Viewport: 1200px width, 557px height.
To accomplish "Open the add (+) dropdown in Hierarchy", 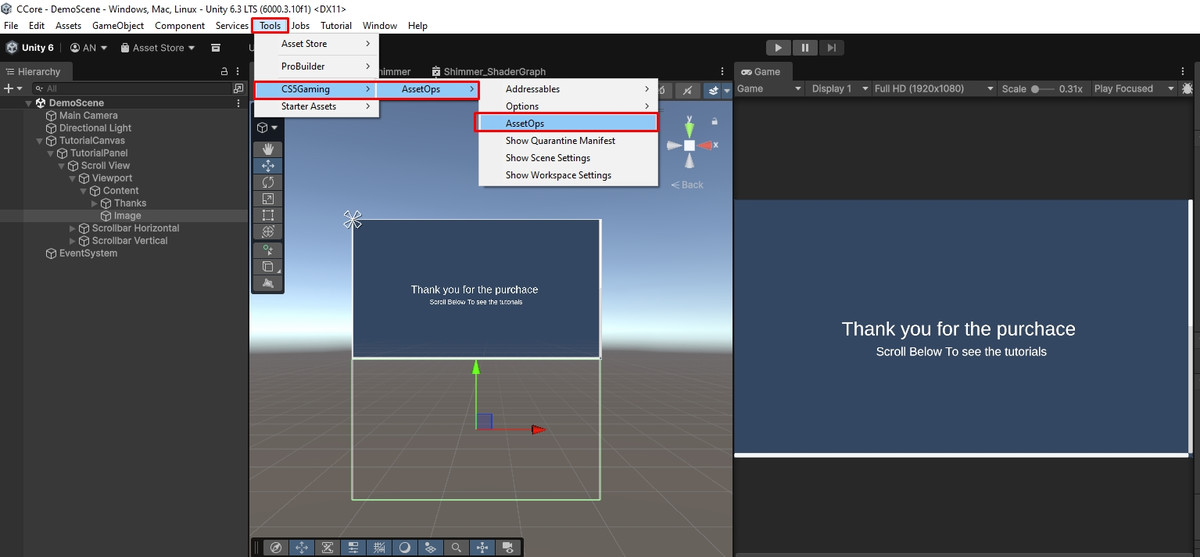I will click(12, 89).
